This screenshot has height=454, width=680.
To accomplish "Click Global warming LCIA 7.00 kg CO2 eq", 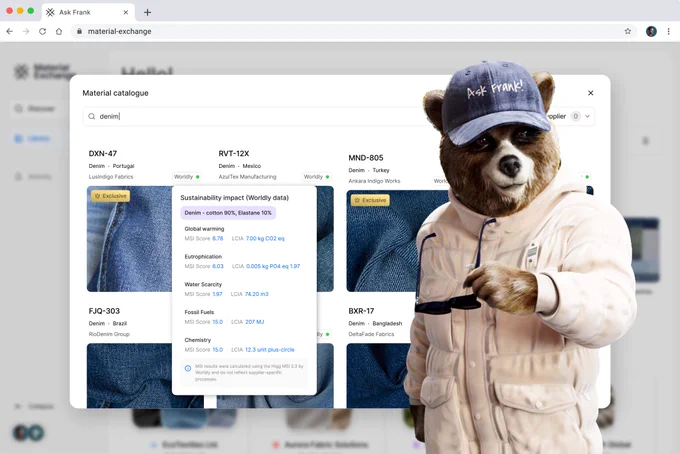I will 258,238.
